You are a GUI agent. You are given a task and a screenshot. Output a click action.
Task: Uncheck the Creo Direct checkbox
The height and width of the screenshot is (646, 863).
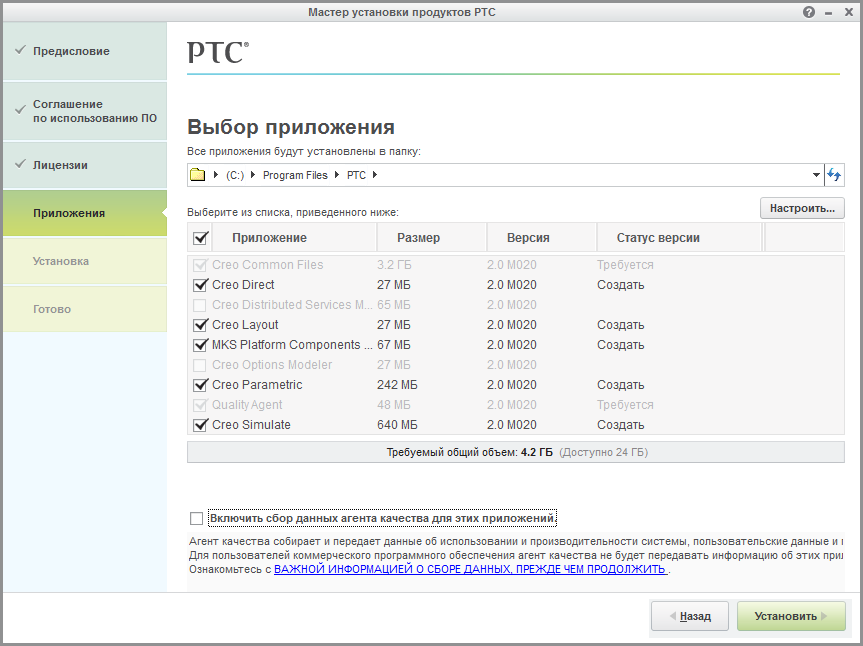pos(200,285)
